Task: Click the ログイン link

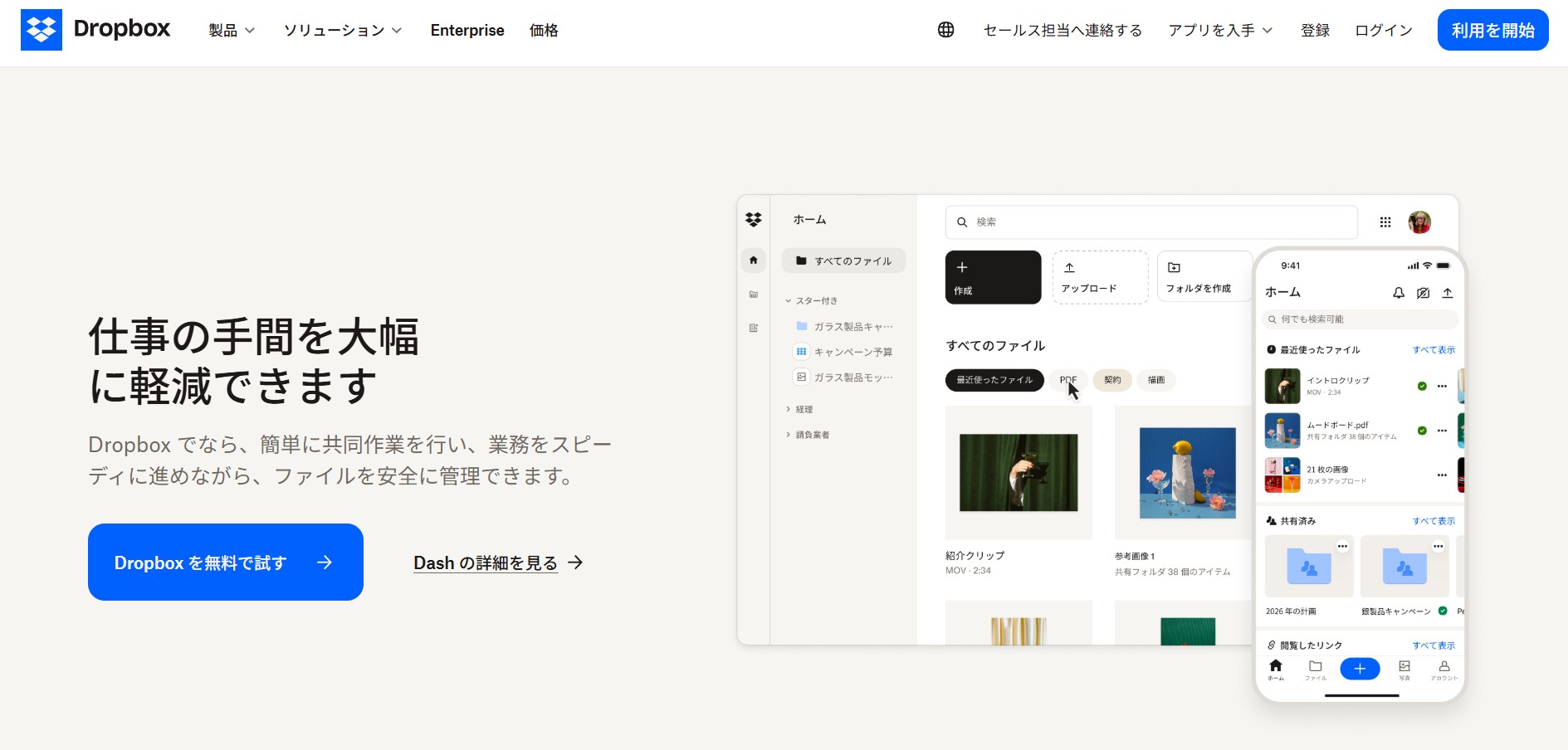Action: tap(1384, 31)
